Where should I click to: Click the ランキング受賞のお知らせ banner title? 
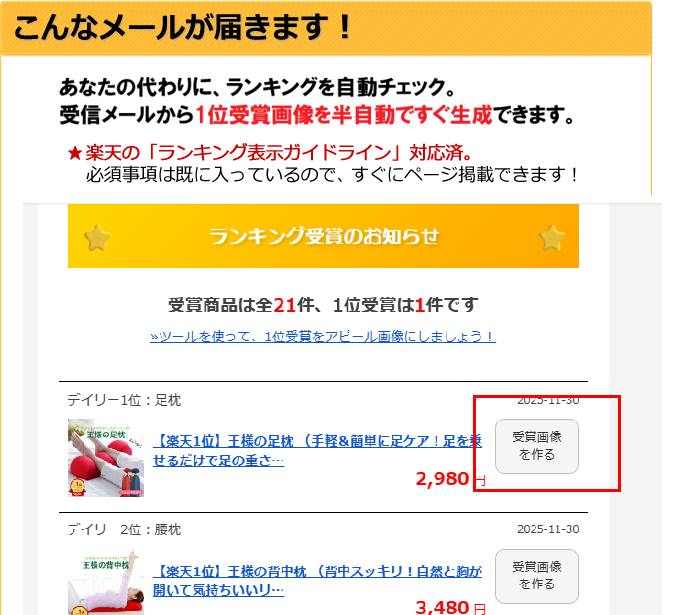tap(324, 236)
